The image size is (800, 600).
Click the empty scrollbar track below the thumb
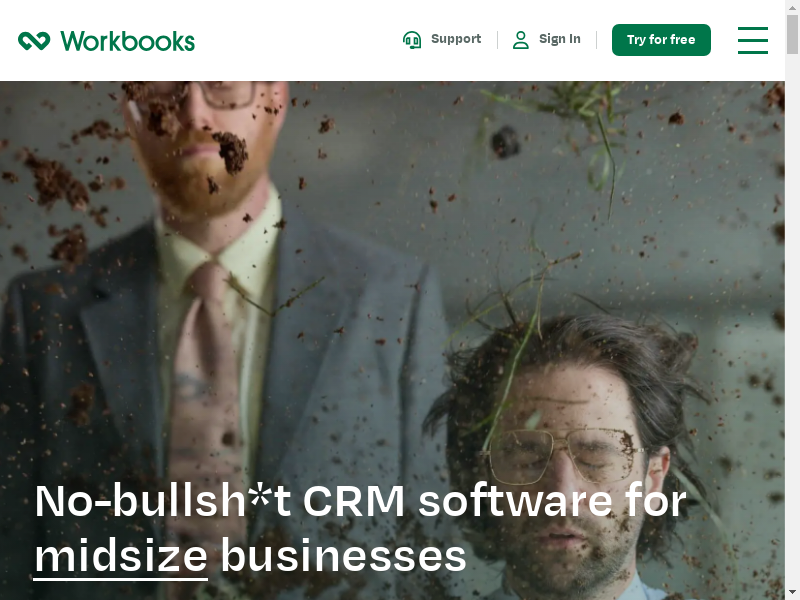click(x=792, y=321)
